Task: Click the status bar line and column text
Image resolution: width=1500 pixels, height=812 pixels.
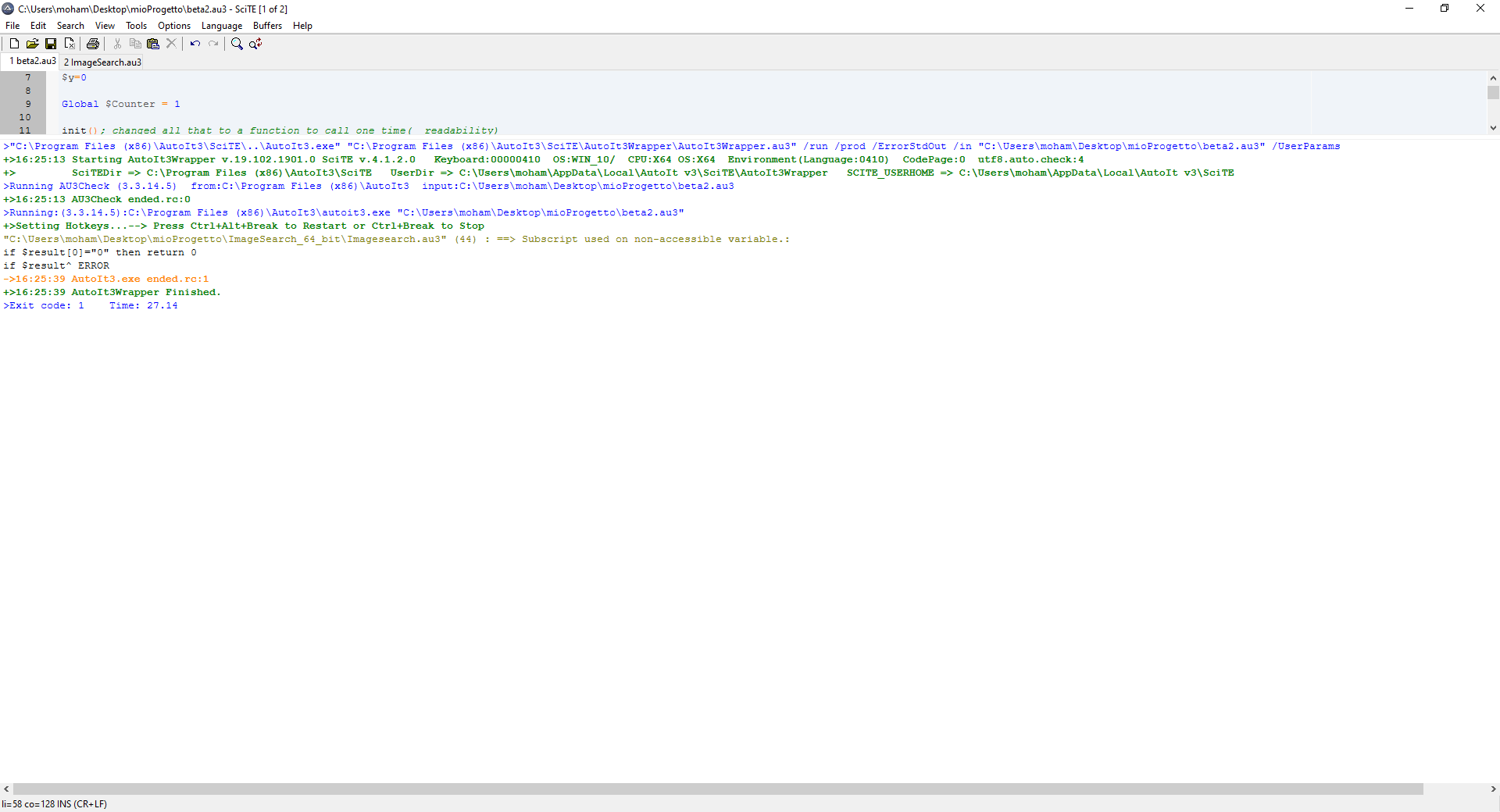Action: pyautogui.click(x=54, y=804)
